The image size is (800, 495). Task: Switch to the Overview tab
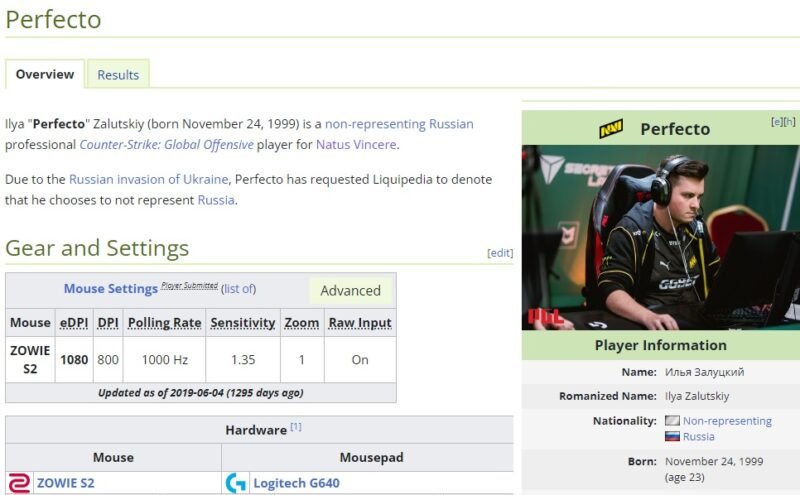click(45, 74)
